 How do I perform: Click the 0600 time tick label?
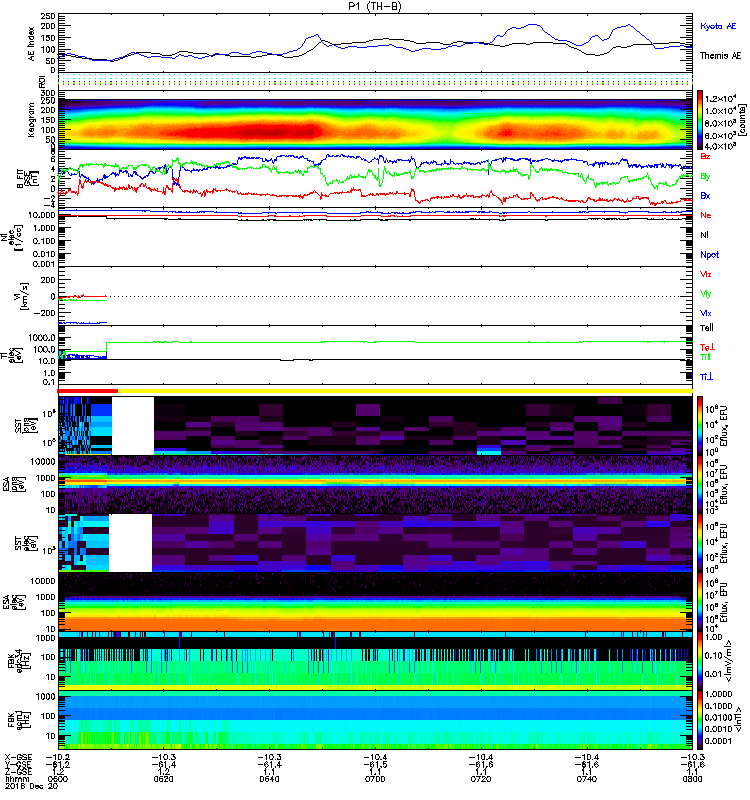(58, 779)
